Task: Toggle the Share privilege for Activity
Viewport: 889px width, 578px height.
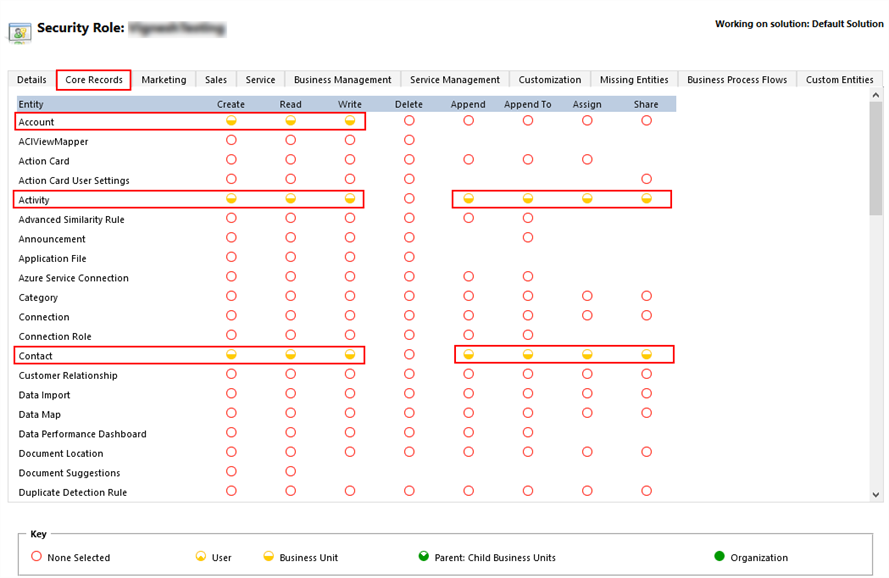Action: point(646,198)
